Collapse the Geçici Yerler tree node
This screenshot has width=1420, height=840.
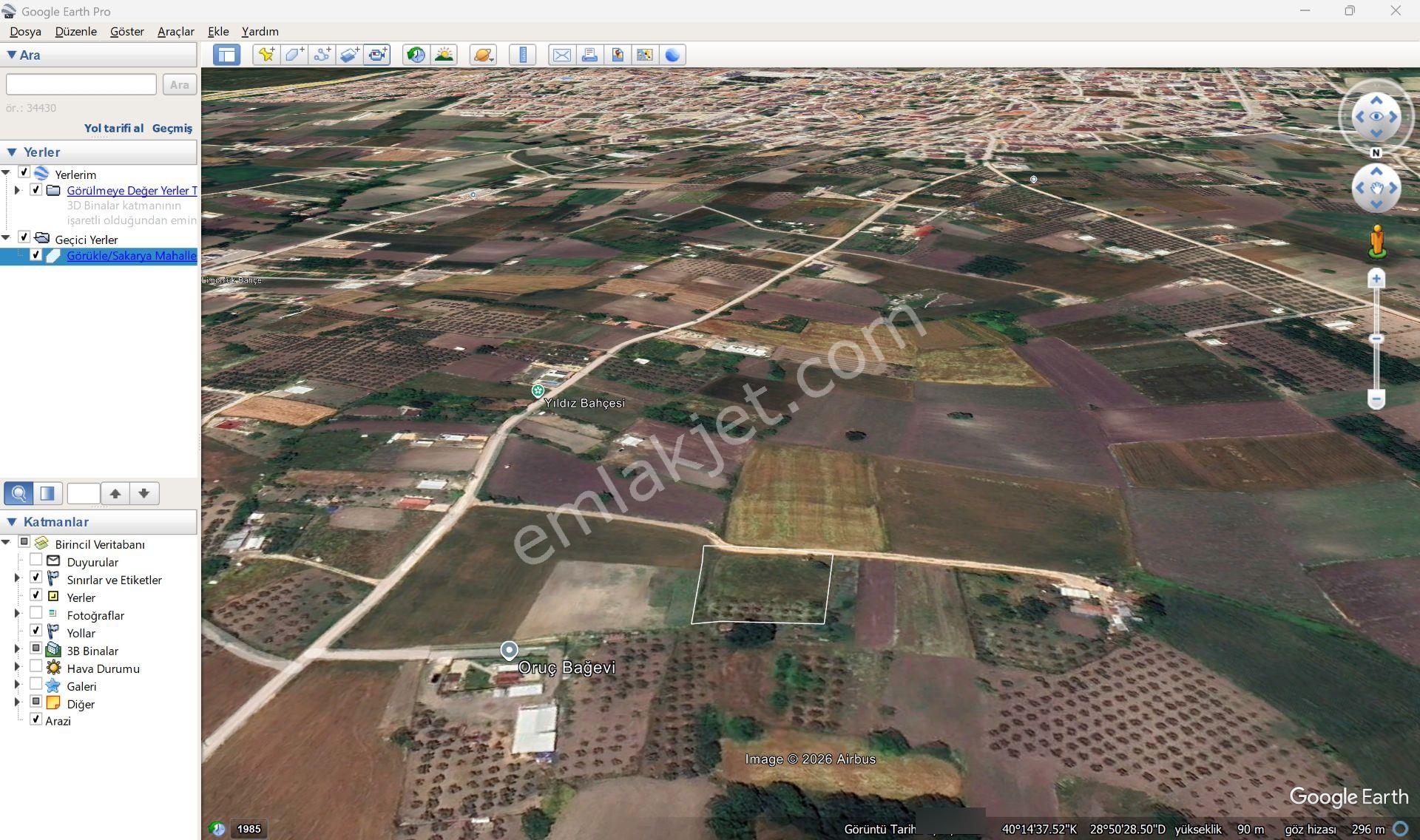(6, 238)
